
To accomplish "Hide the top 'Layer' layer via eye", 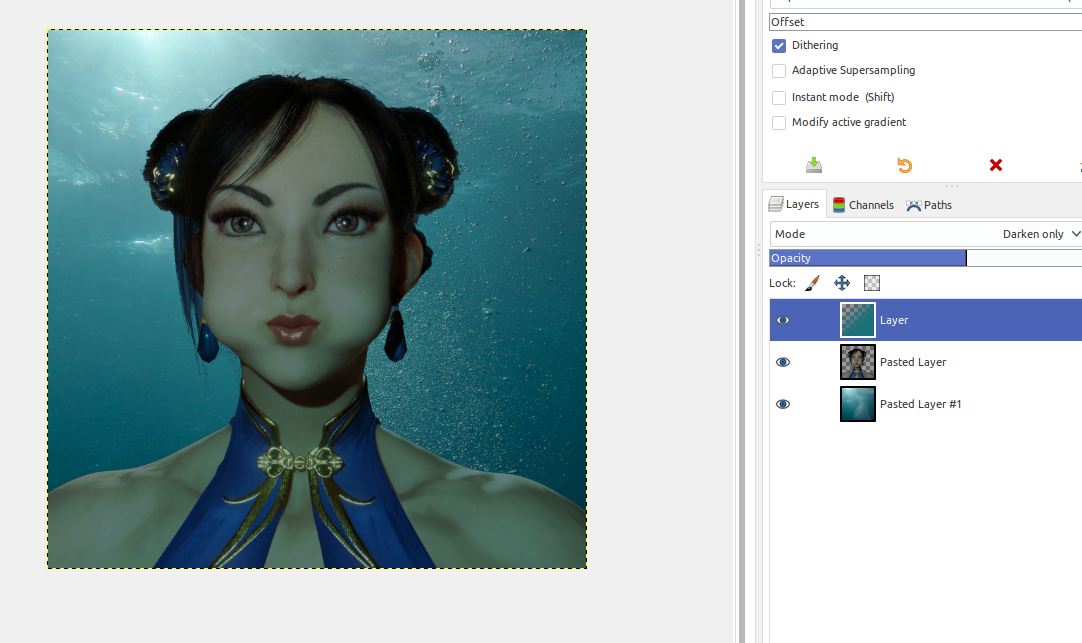I will (x=783, y=320).
